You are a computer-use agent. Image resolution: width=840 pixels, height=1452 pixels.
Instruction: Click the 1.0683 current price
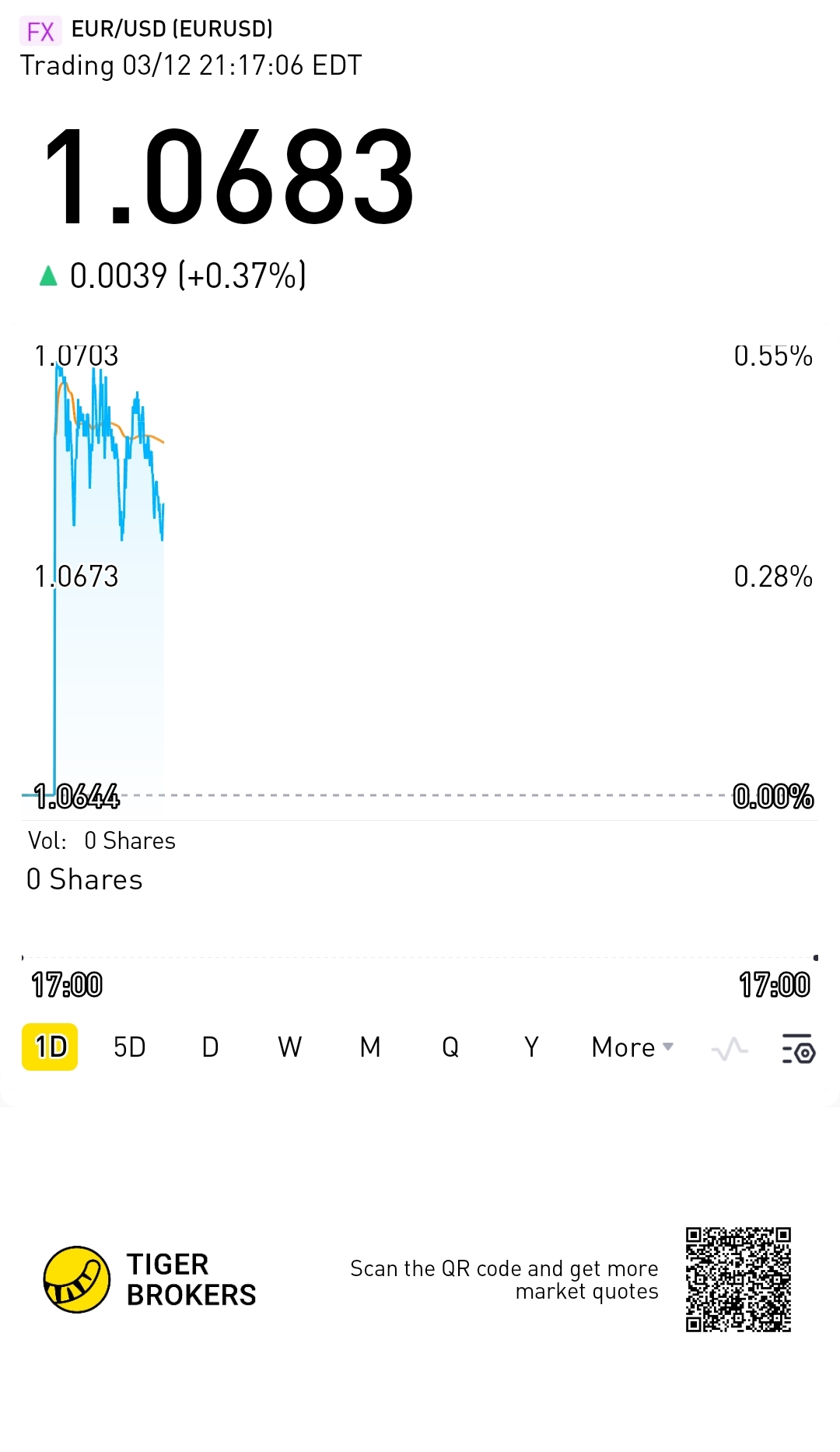(228, 177)
